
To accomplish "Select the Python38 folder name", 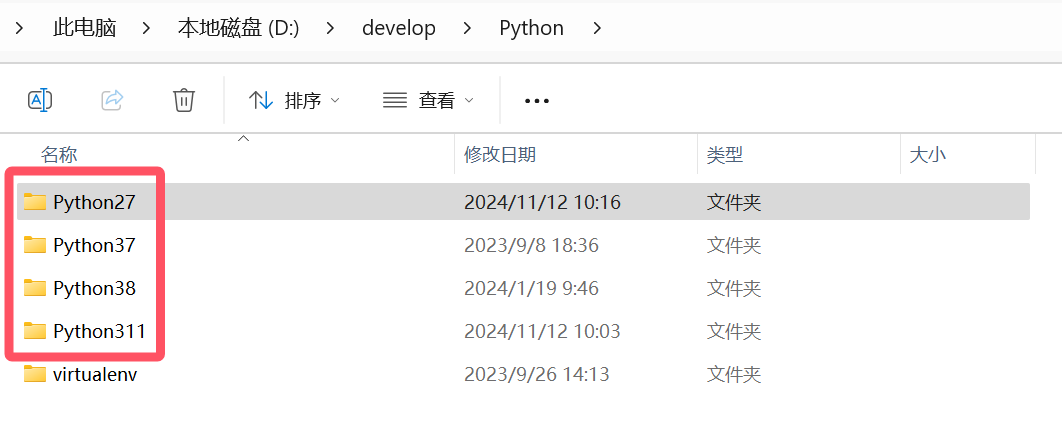I will [94, 288].
